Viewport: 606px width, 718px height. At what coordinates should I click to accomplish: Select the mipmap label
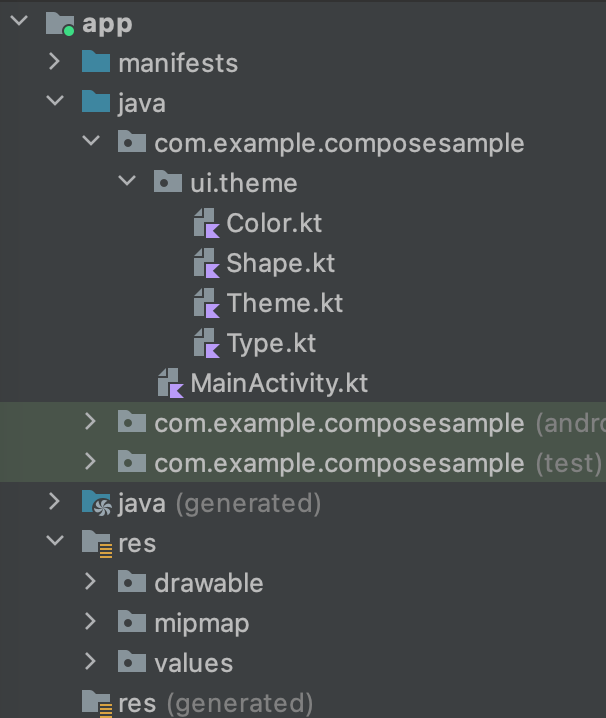(202, 624)
